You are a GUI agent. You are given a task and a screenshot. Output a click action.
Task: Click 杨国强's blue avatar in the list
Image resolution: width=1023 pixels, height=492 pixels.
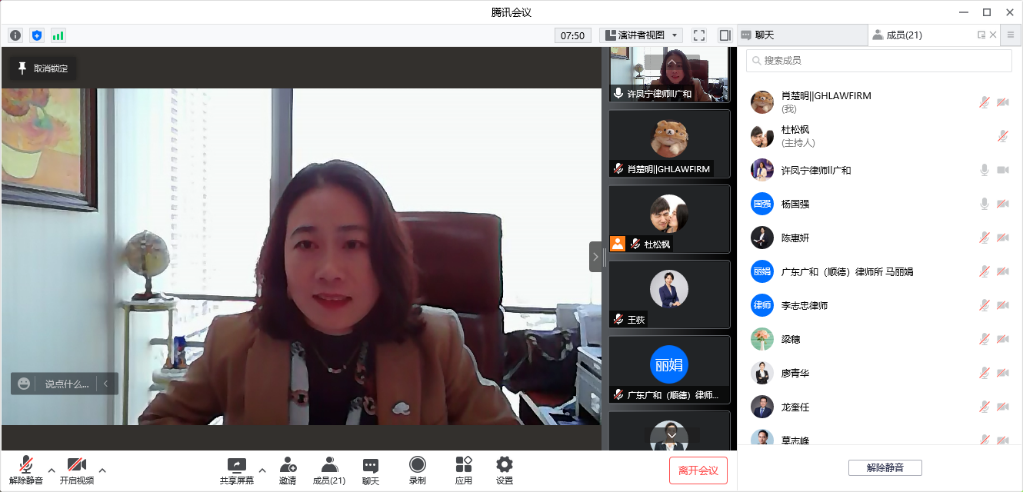[x=762, y=204]
